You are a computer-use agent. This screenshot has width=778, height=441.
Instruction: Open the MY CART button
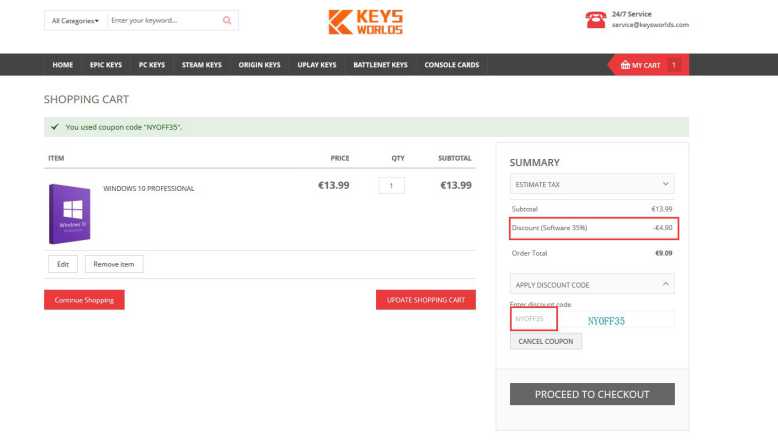[x=648, y=65]
